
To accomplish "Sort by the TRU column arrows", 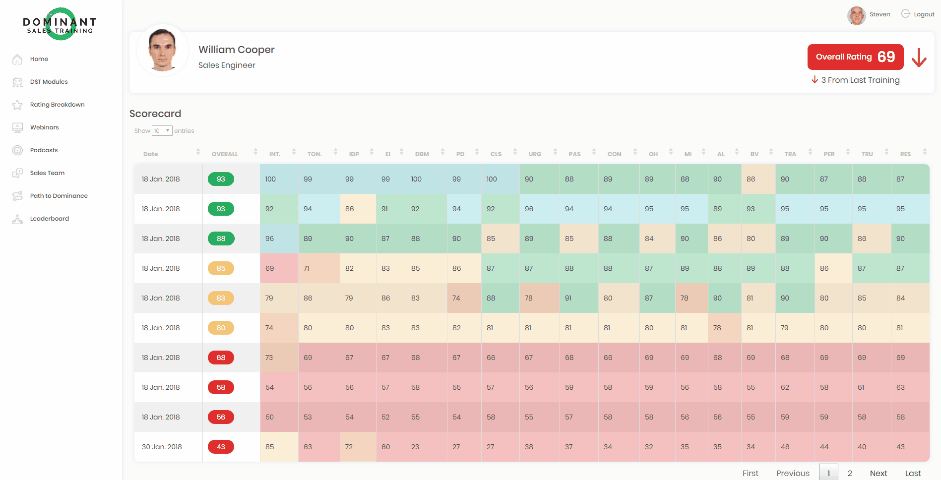I will pos(885,153).
